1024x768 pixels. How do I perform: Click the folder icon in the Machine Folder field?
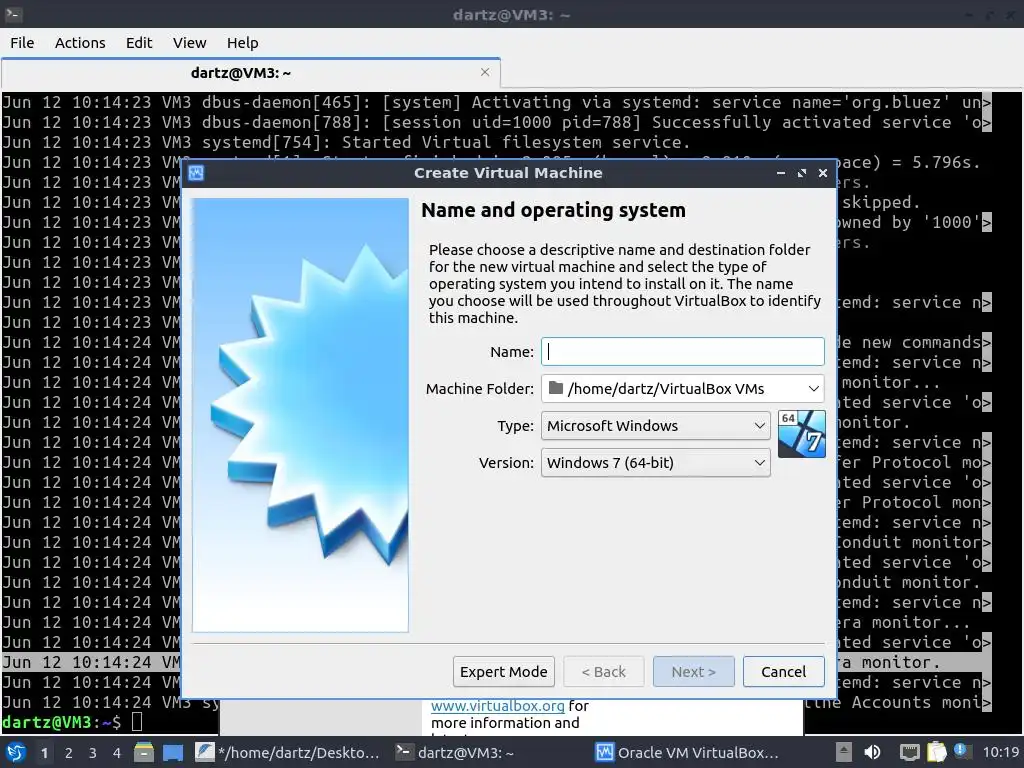tap(556, 388)
